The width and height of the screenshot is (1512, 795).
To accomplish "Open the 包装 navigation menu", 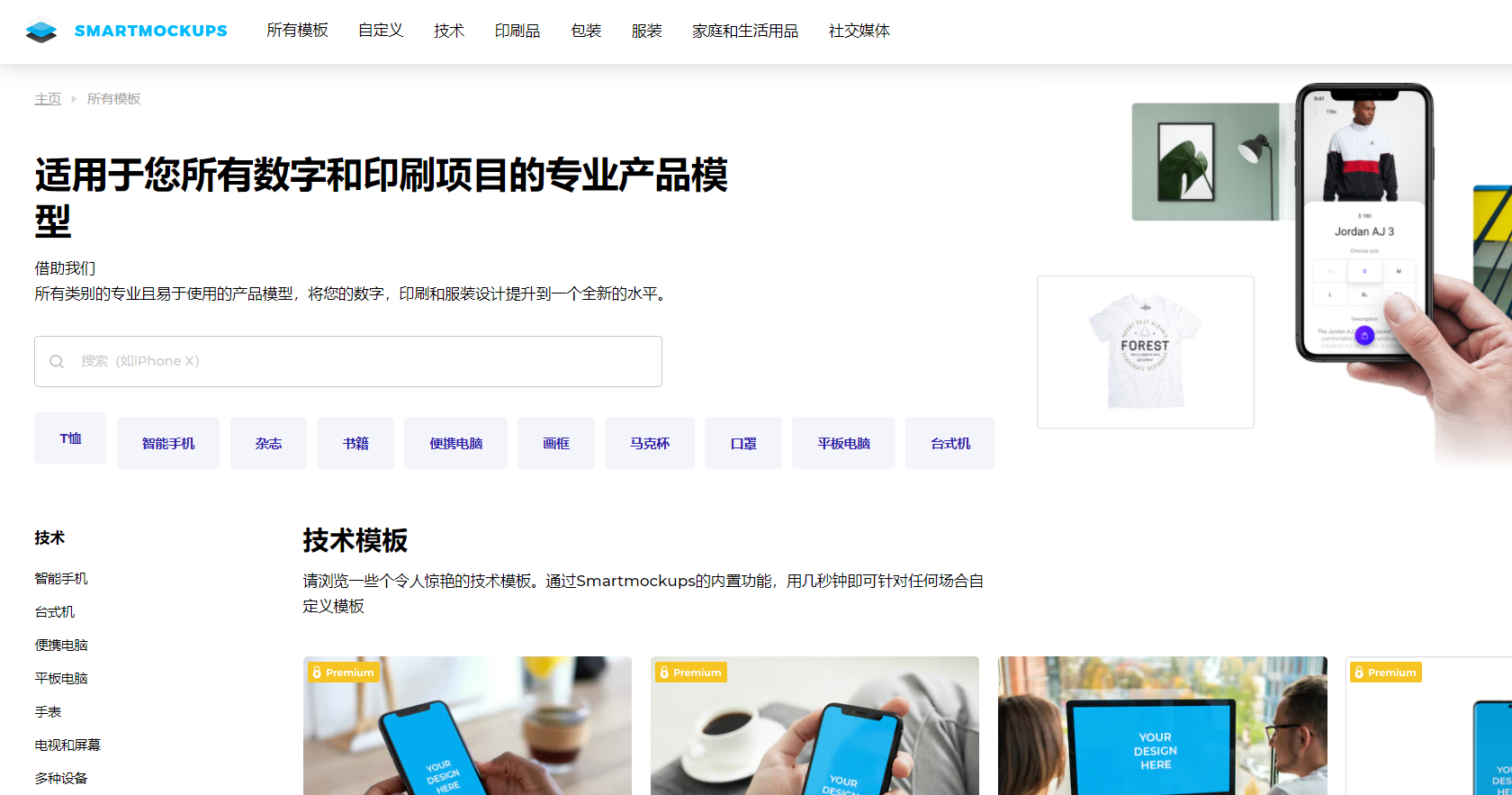I will pos(586,31).
